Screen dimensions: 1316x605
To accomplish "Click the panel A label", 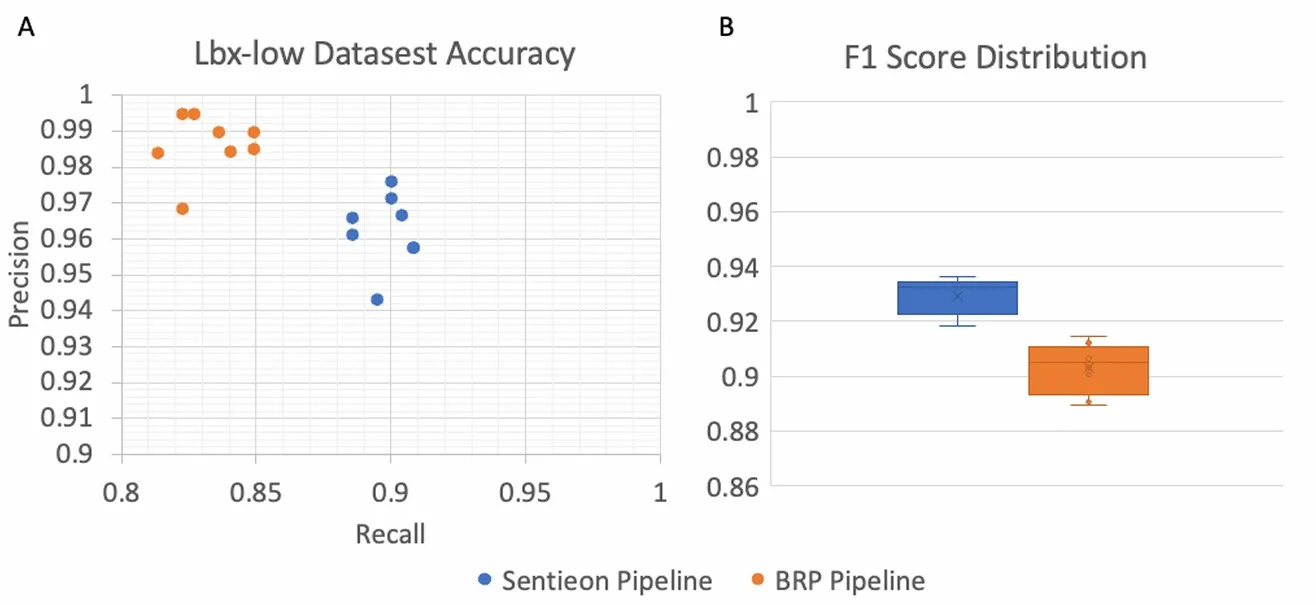I will pyautogui.click(x=27, y=28).
